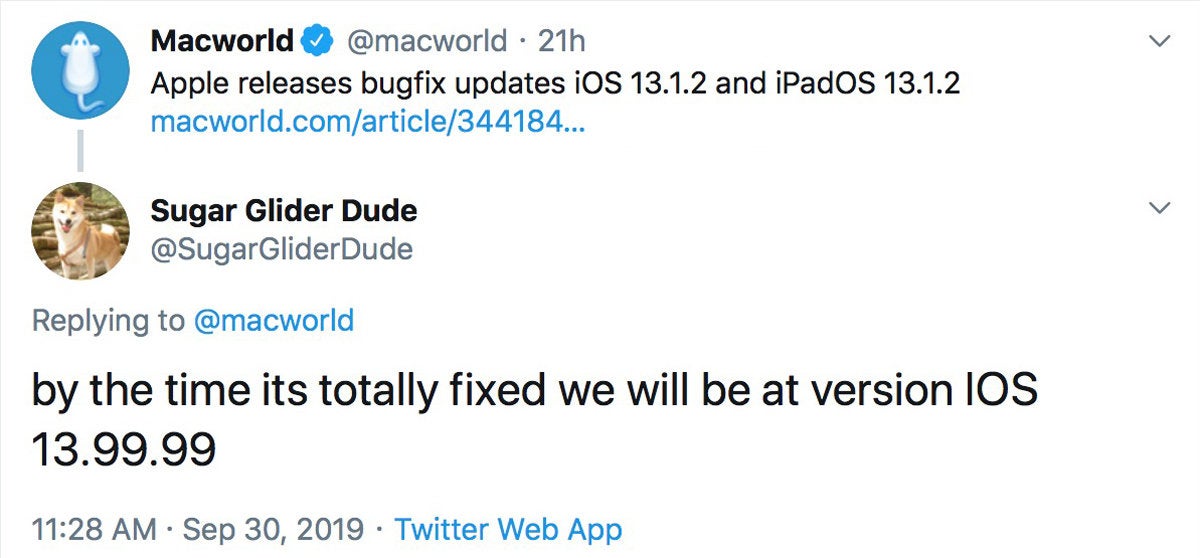Open the Macworld display name profile
1200x558 pixels.
[x=223, y=42]
